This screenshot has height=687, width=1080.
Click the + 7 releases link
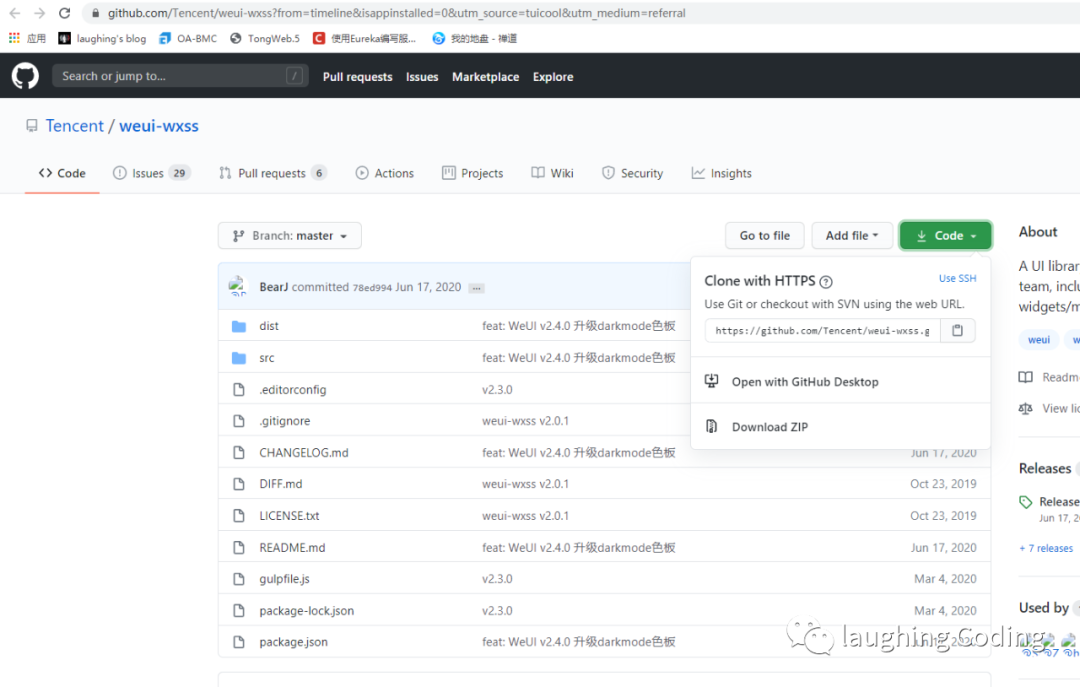1046,548
